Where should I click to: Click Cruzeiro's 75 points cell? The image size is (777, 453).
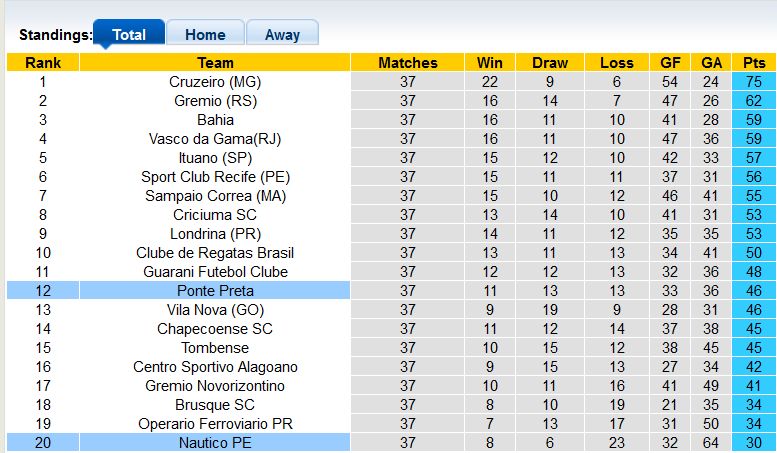click(753, 81)
